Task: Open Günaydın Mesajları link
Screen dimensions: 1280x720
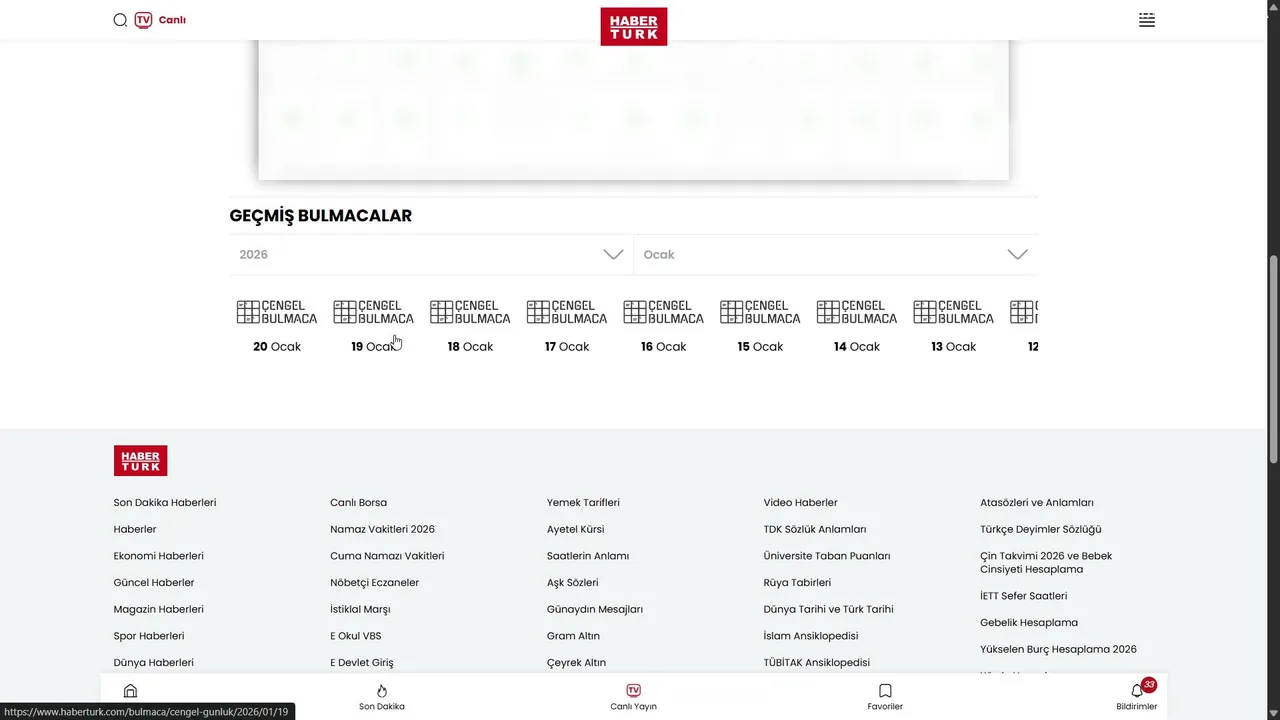Action: [595, 609]
